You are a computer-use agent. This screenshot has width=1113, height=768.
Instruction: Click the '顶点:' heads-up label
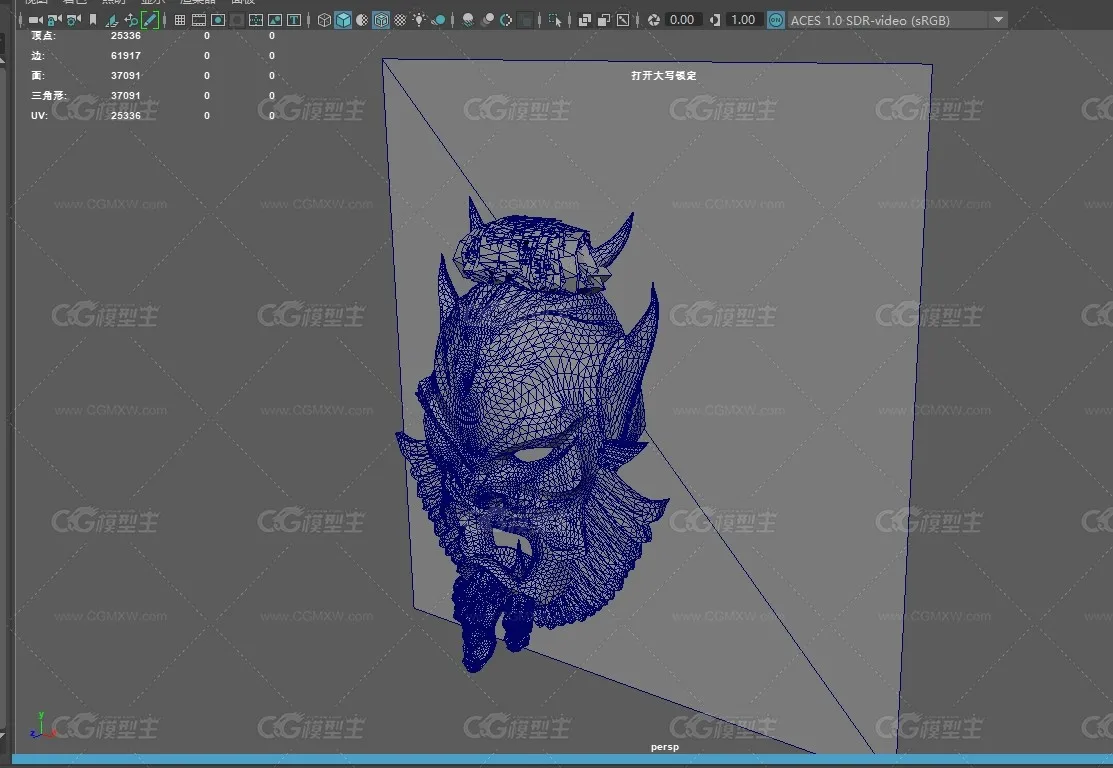click(x=43, y=35)
